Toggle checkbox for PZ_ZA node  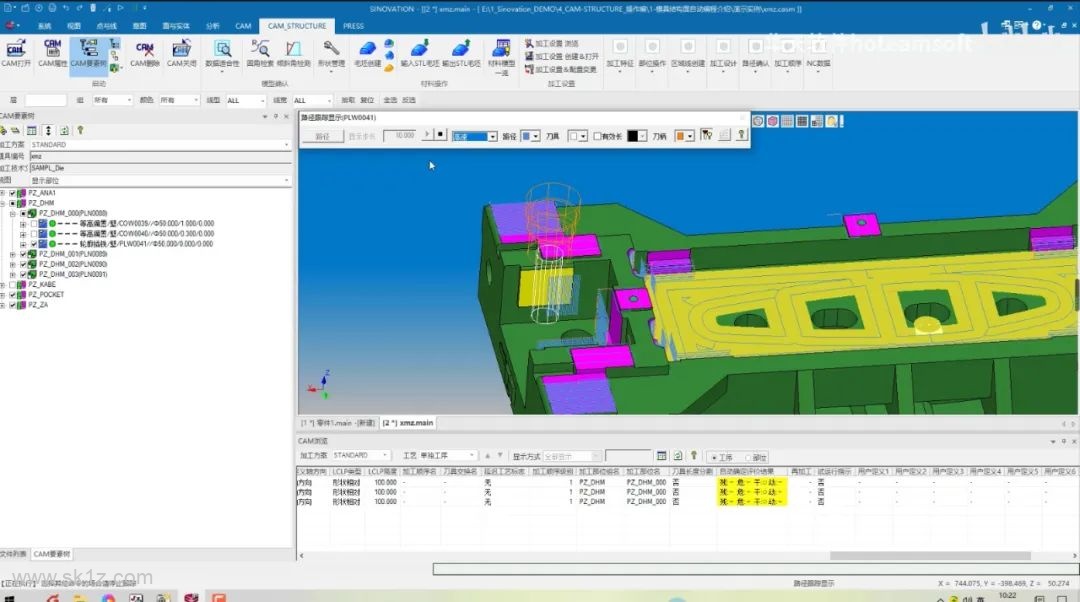coord(12,305)
